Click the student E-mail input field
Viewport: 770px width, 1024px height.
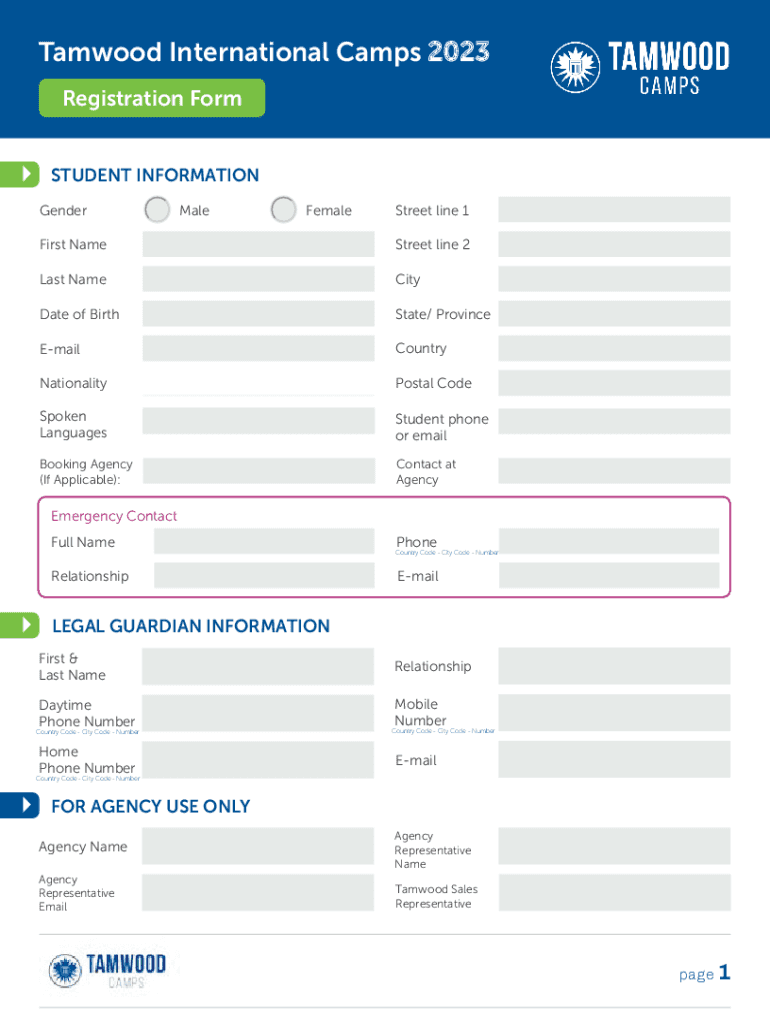pos(258,349)
